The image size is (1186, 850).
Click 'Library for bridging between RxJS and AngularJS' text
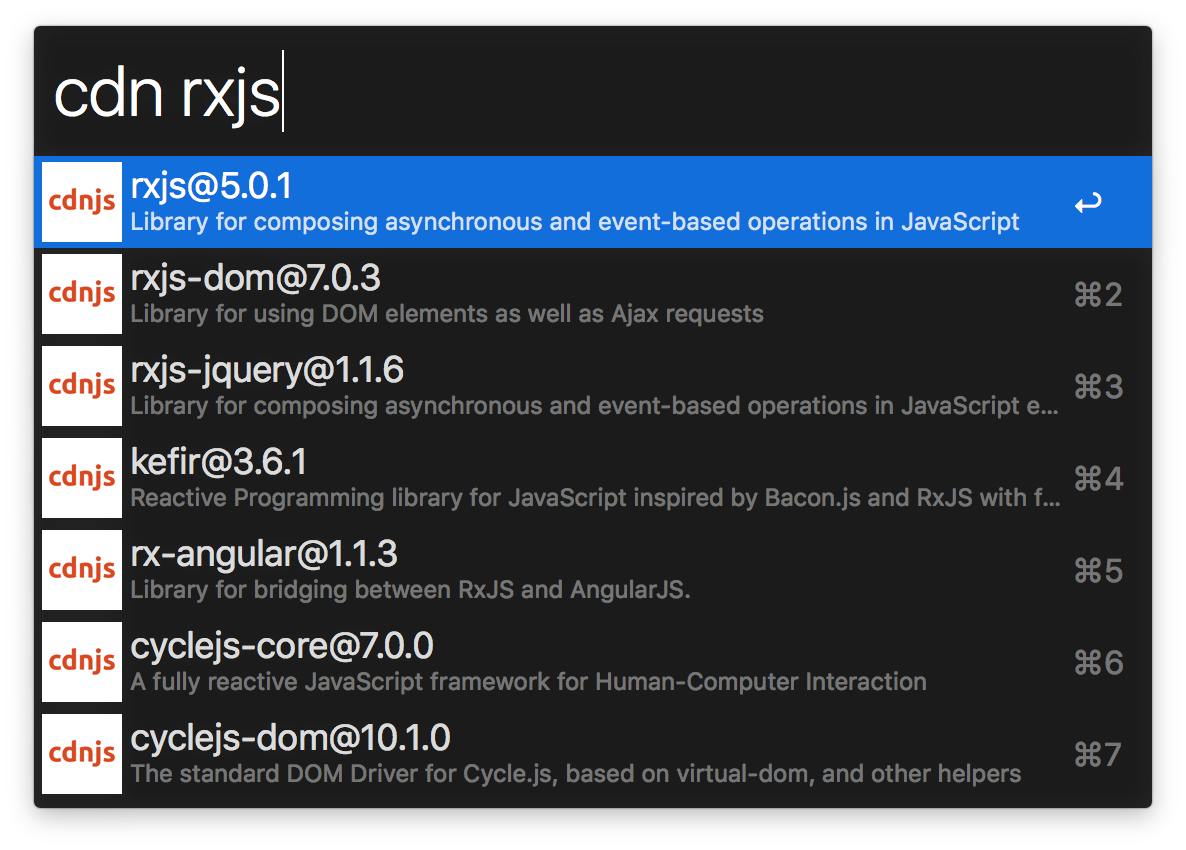coord(411,590)
